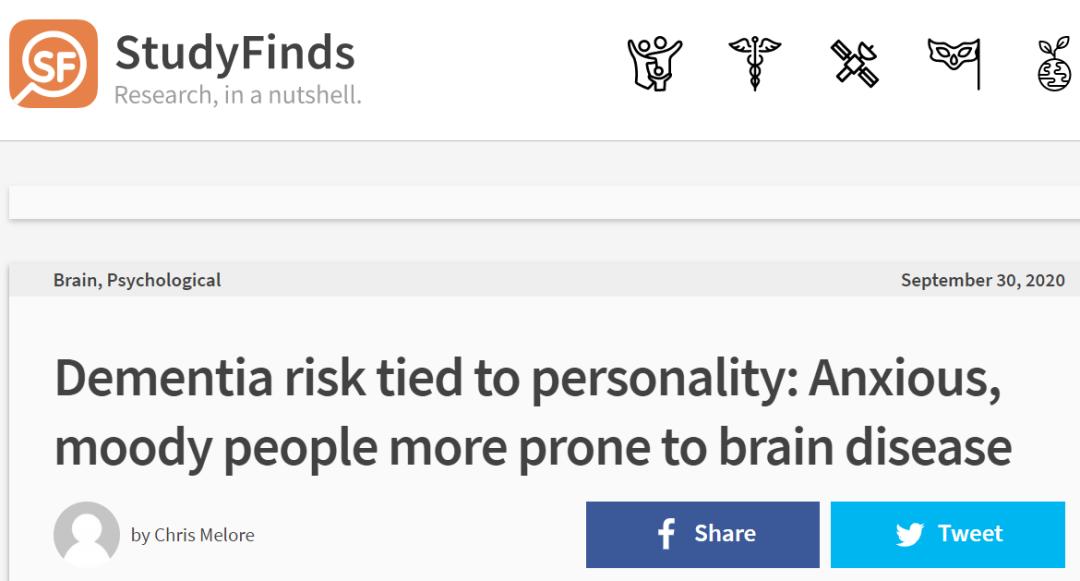The image size is (1080, 581).
Task: Click the gray author avatar image
Action: [x=86, y=534]
